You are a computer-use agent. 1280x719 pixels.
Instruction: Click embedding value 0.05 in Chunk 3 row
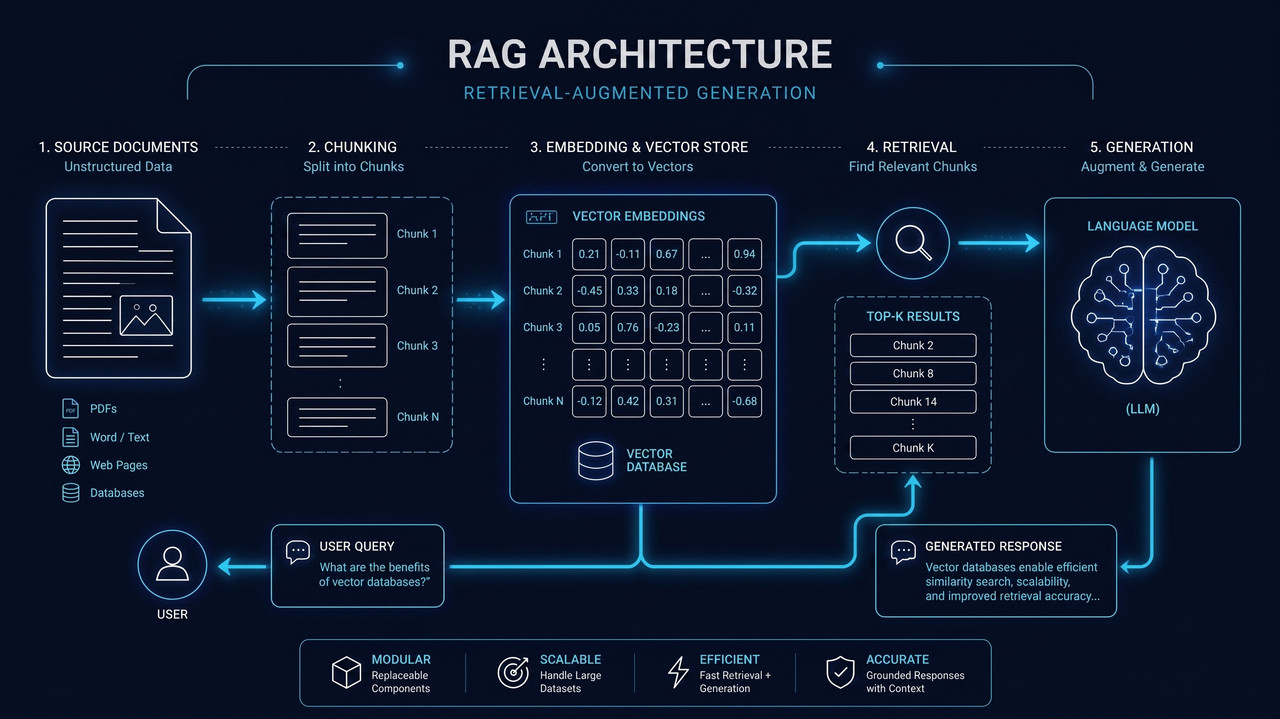(589, 327)
